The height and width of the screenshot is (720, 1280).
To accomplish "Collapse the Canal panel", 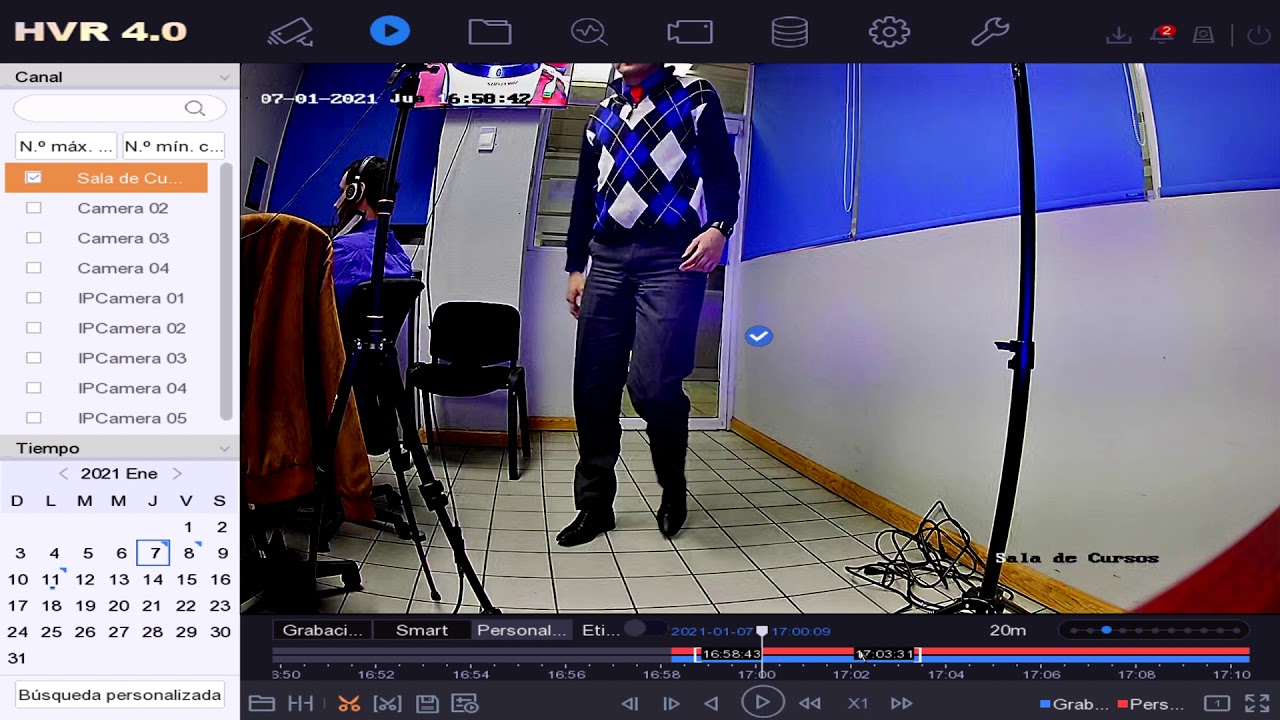I will tap(224, 77).
